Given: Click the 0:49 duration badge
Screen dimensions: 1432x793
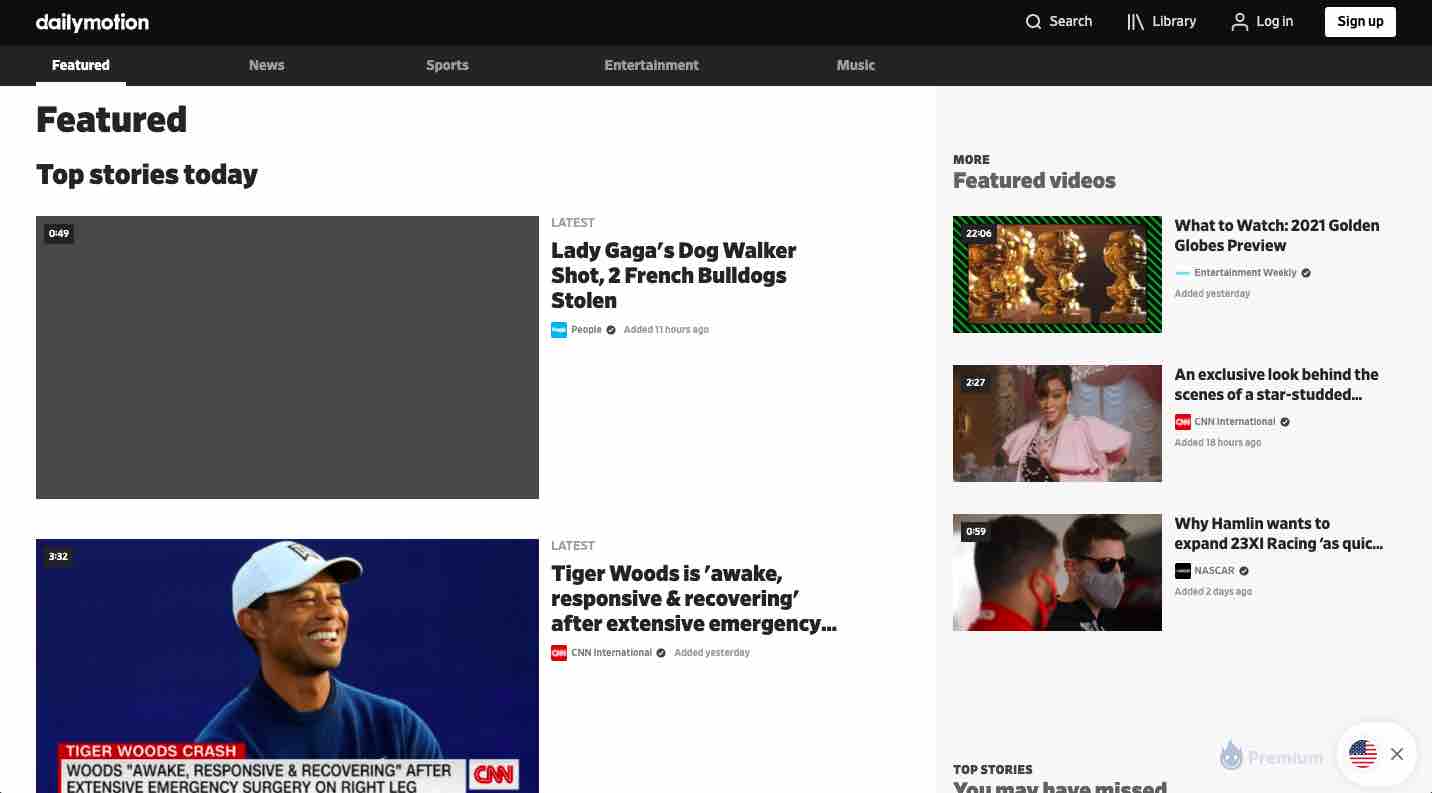Looking at the screenshot, I should tap(59, 234).
